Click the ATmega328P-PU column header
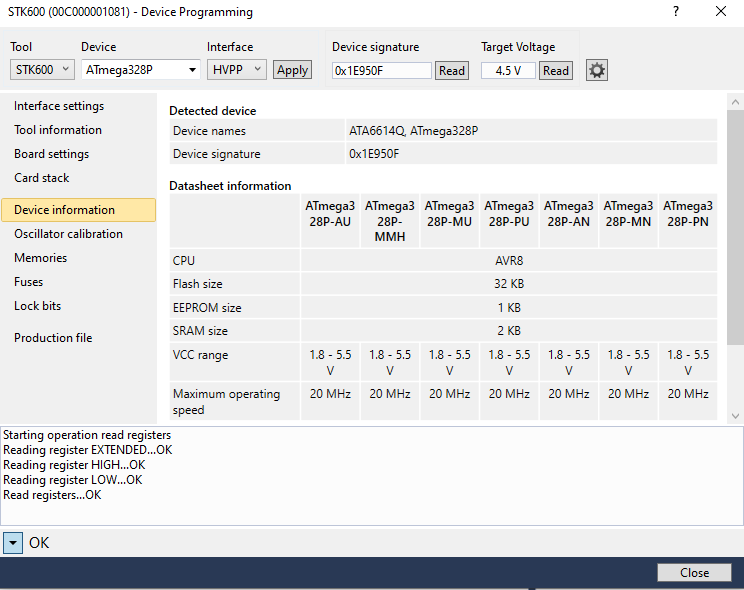Image resolution: width=744 pixels, height=590 pixels. click(509, 221)
